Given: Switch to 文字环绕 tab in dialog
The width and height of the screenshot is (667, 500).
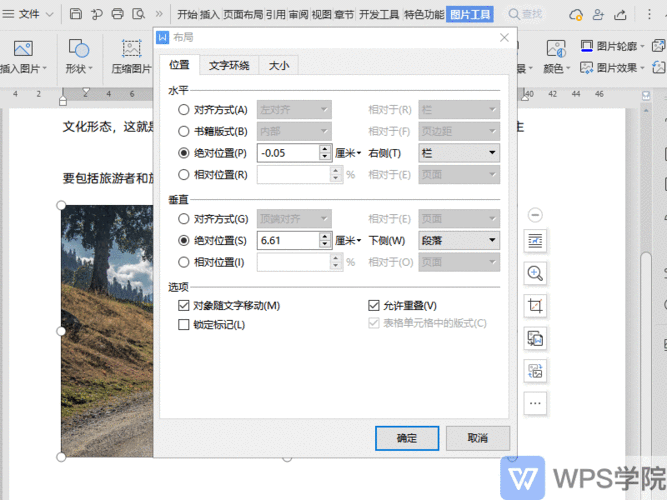Looking at the screenshot, I should pos(229,66).
